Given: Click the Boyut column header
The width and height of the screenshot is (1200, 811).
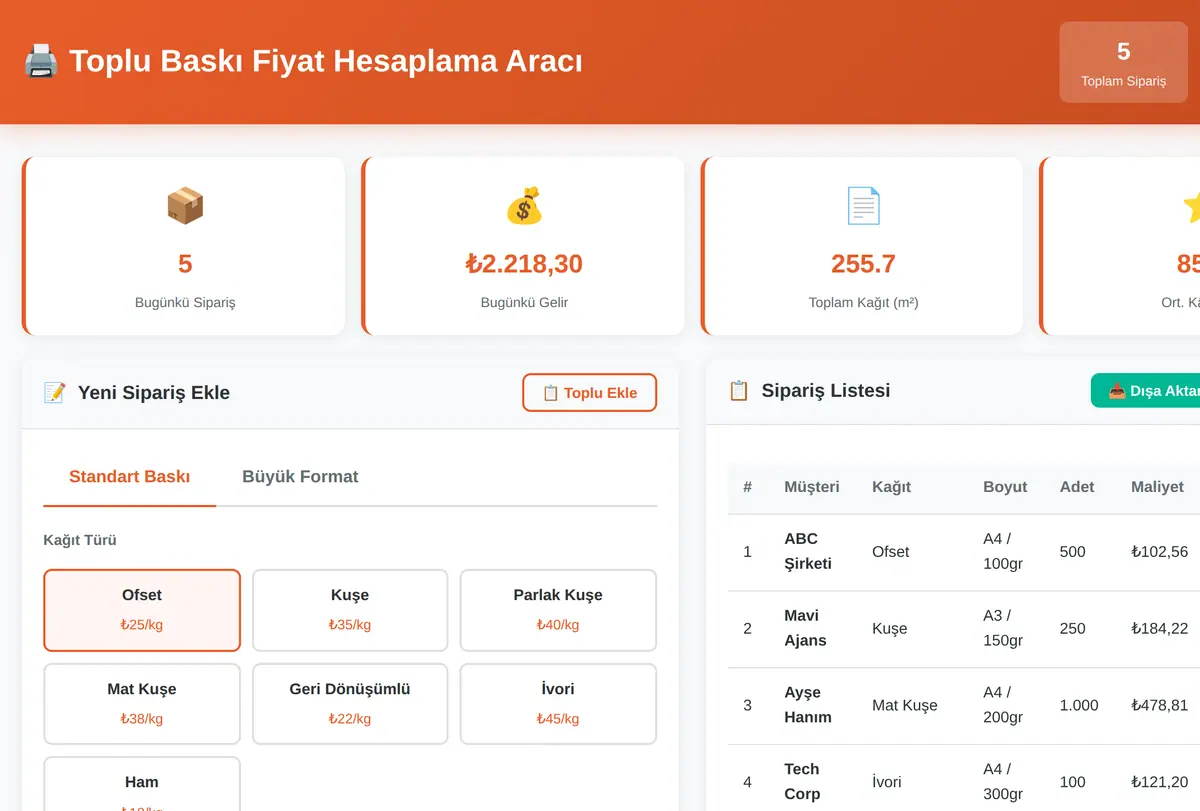Looking at the screenshot, I should click(x=1005, y=487).
